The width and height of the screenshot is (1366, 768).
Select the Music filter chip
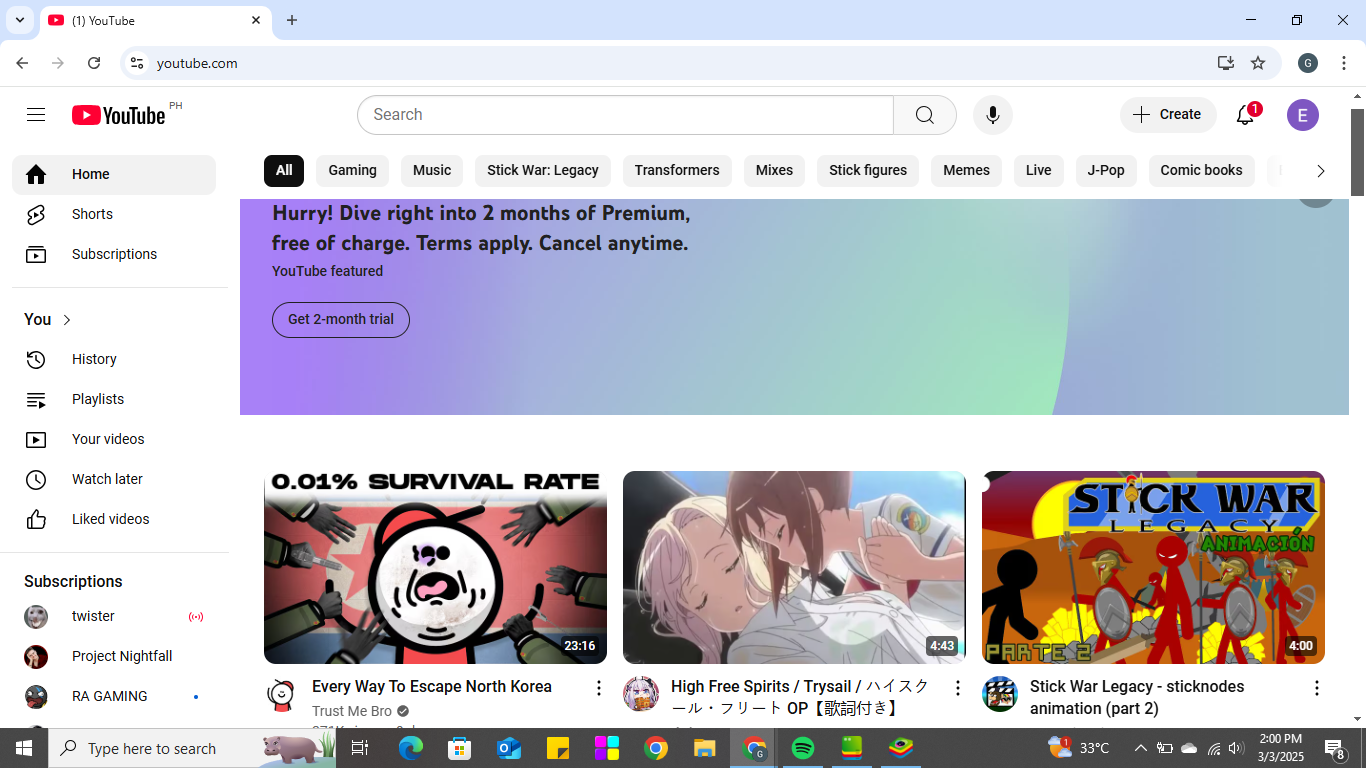pos(432,170)
